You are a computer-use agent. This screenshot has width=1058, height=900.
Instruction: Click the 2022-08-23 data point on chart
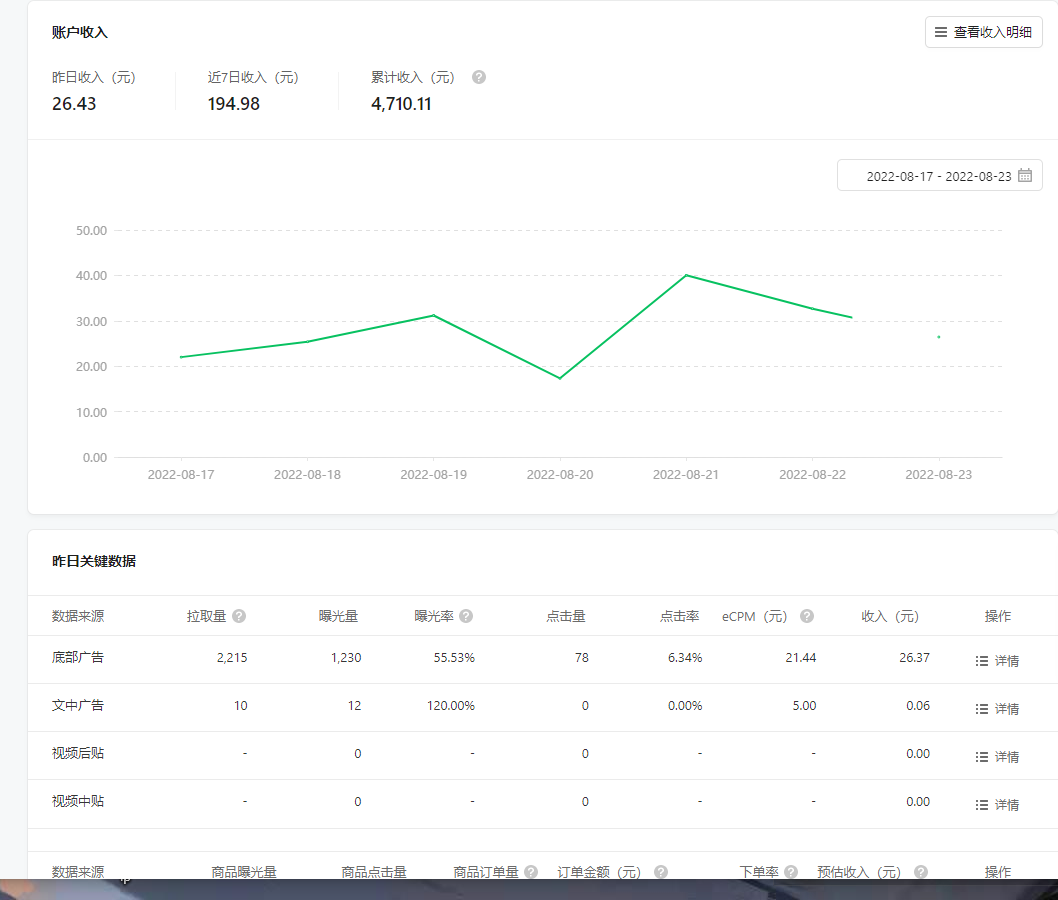coord(939,337)
